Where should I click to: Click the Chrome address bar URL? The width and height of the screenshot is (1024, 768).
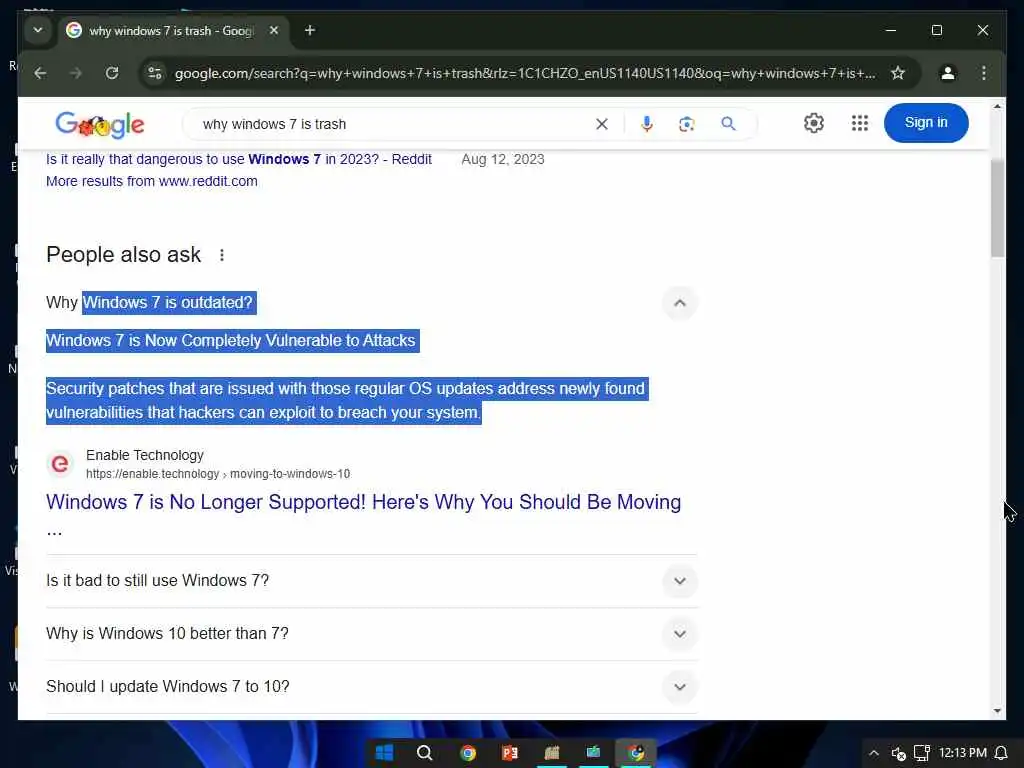[x=525, y=73]
